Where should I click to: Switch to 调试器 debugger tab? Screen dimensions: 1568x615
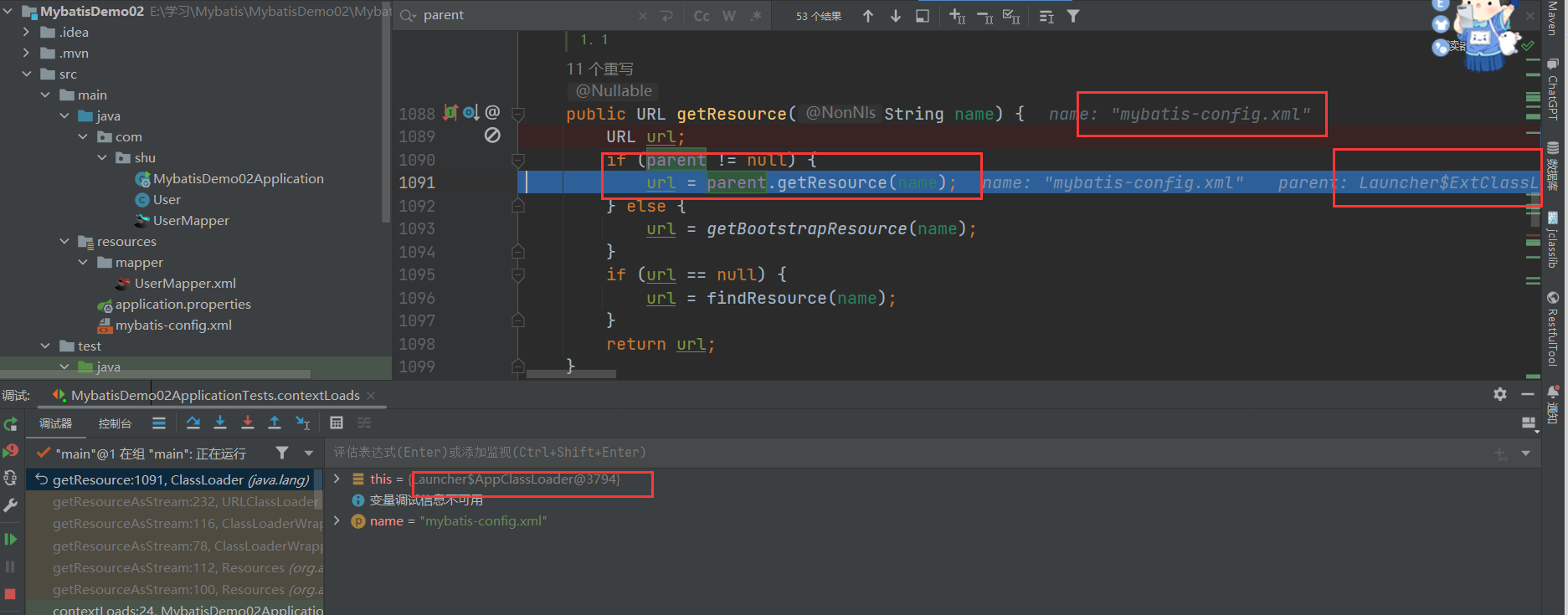pyautogui.click(x=56, y=423)
